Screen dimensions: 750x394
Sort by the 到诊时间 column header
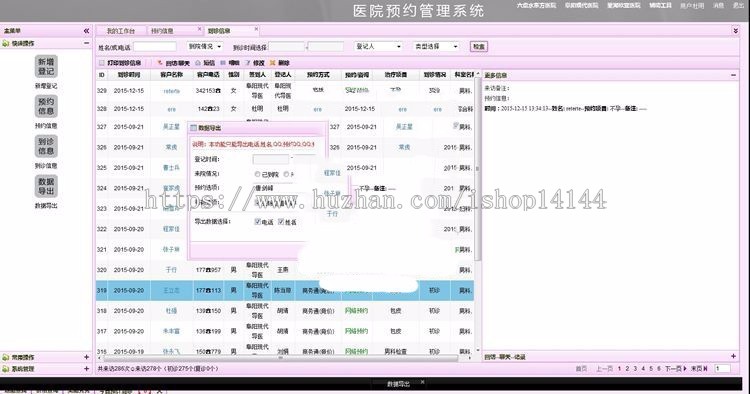pos(129,75)
